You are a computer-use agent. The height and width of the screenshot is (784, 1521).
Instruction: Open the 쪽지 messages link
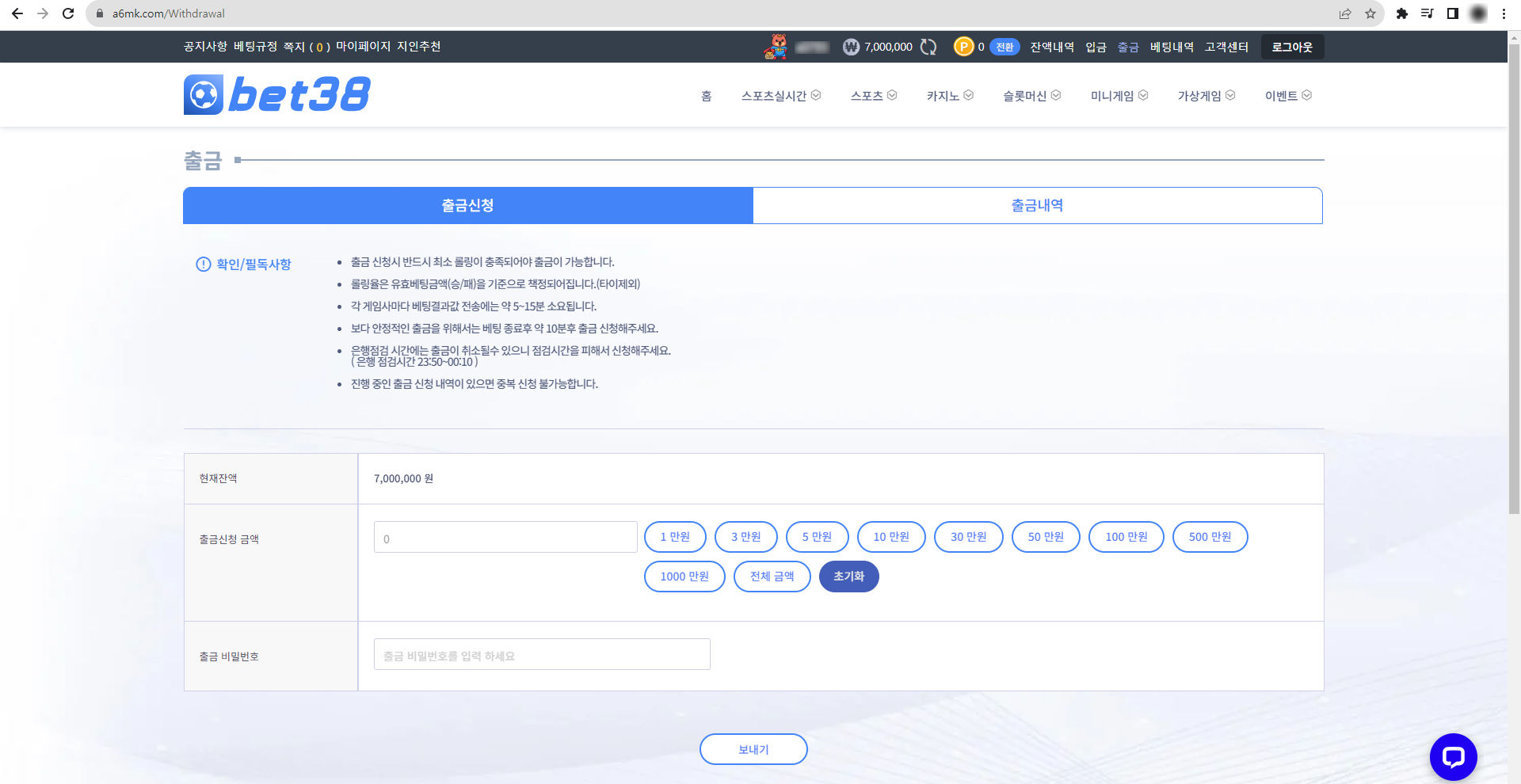[307, 47]
